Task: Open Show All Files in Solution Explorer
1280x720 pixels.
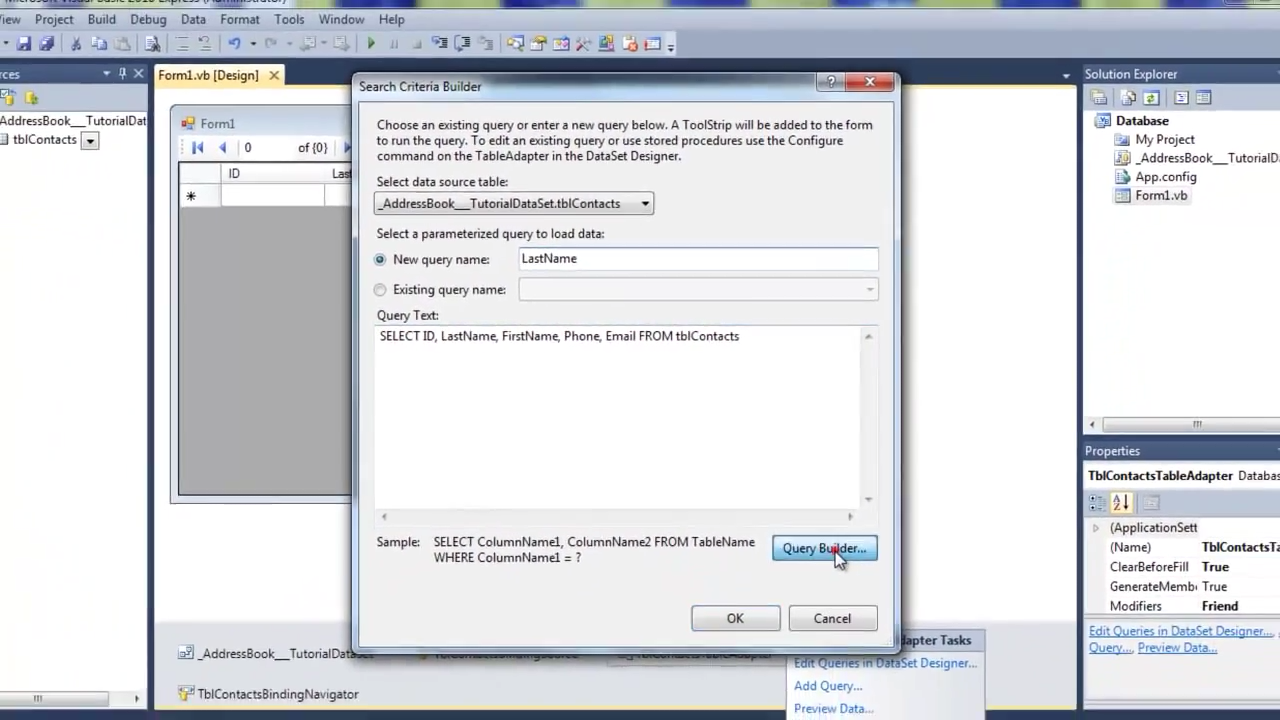Action: (x=1127, y=97)
